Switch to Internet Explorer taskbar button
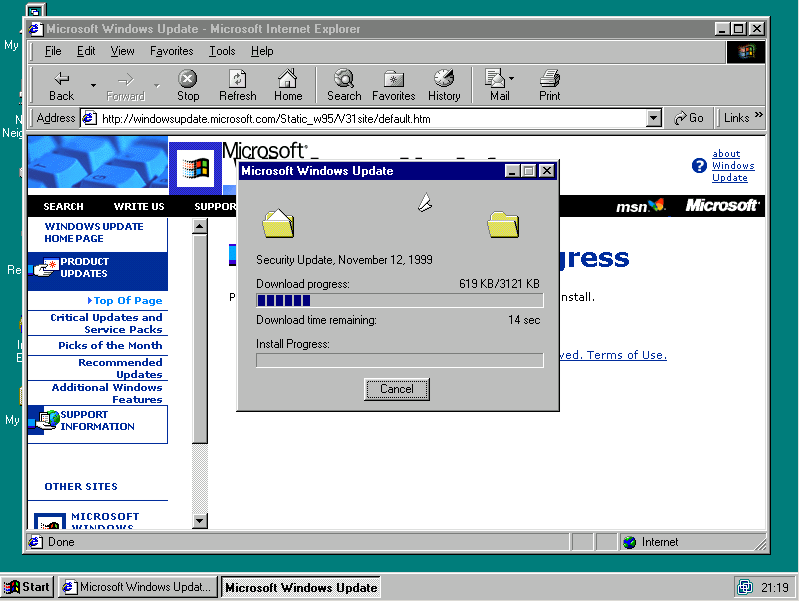This screenshot has height=601, width=799. tap(138, 587)
